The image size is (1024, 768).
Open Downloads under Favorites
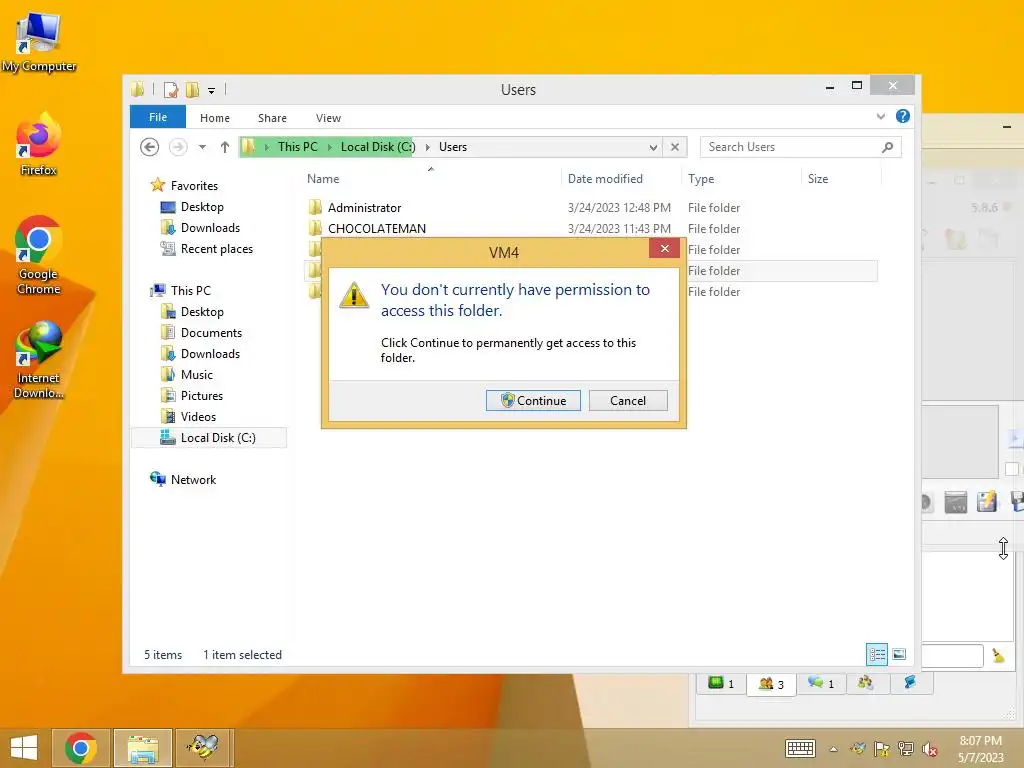pyautogui.click(x=210, y=227)
